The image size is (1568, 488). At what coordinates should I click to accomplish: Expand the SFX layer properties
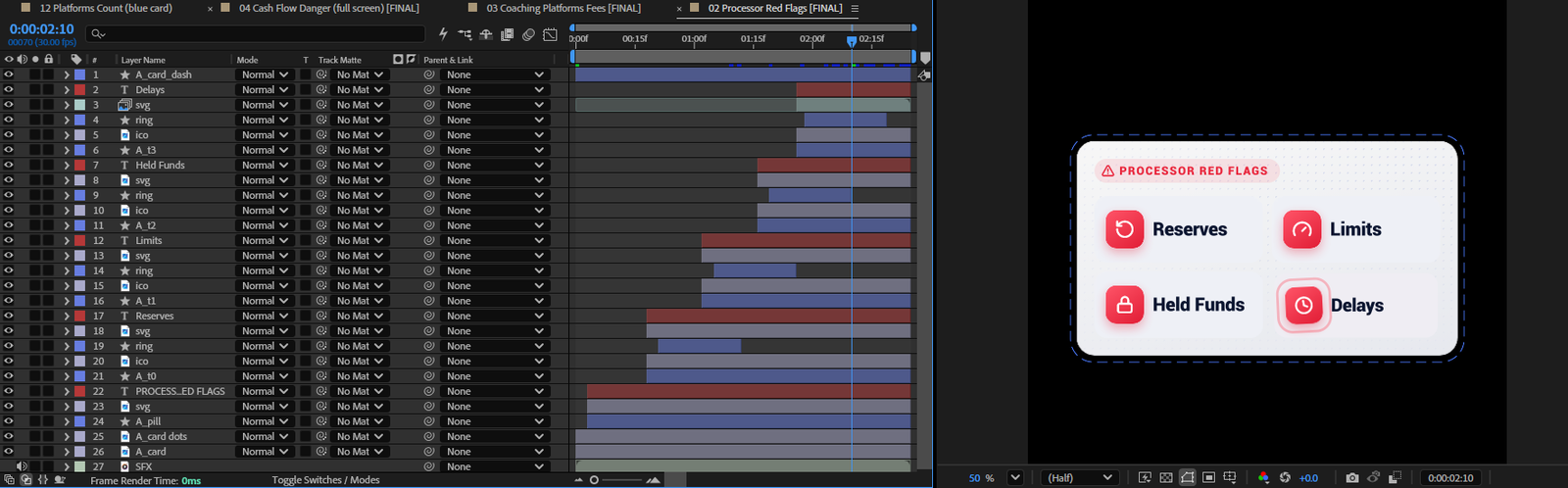pos(67,466)
